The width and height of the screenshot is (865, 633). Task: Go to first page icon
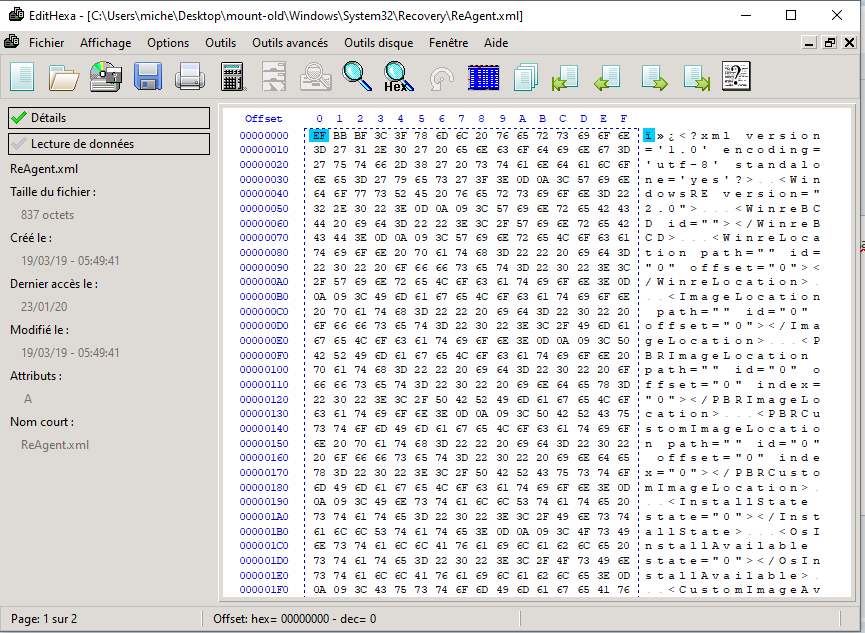coord(565,77)
